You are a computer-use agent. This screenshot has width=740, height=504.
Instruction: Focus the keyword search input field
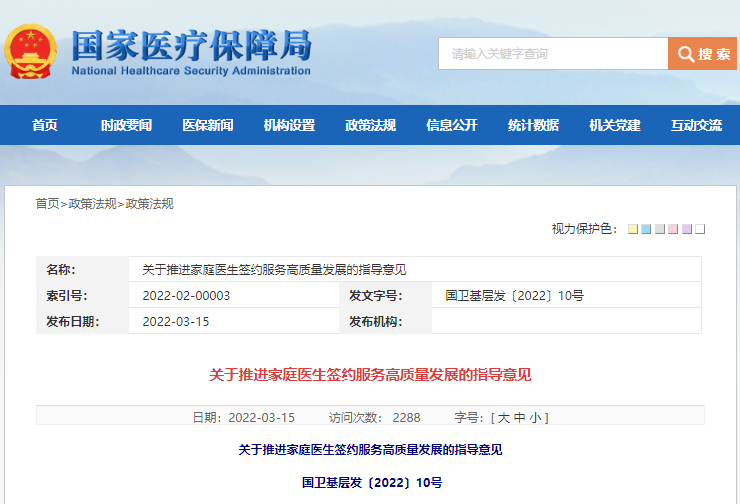coord(553,54)
